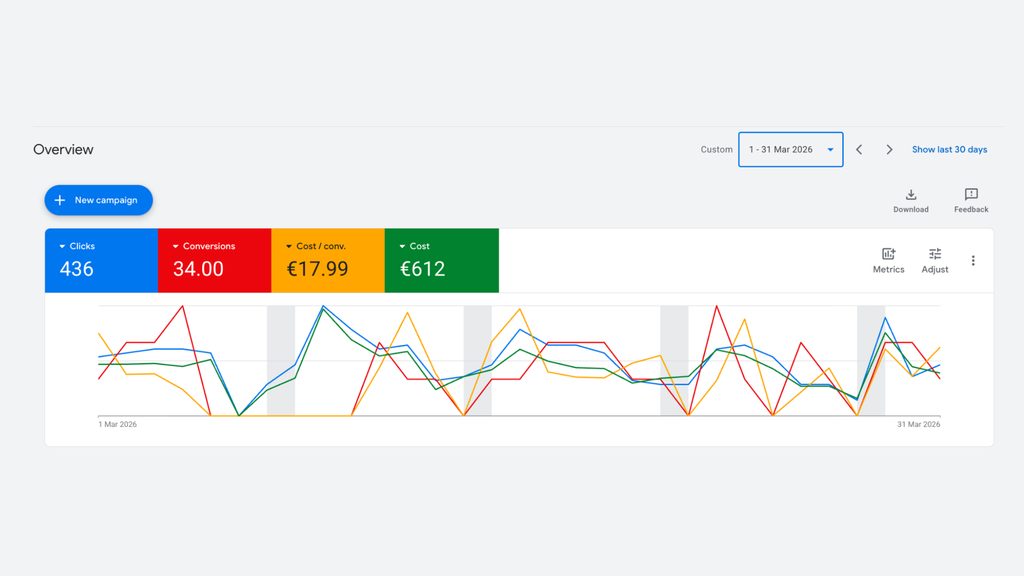Click the Custom date label
Image resolution: width=1024 pixels, height=576 pixels.
tap(716, 150)
